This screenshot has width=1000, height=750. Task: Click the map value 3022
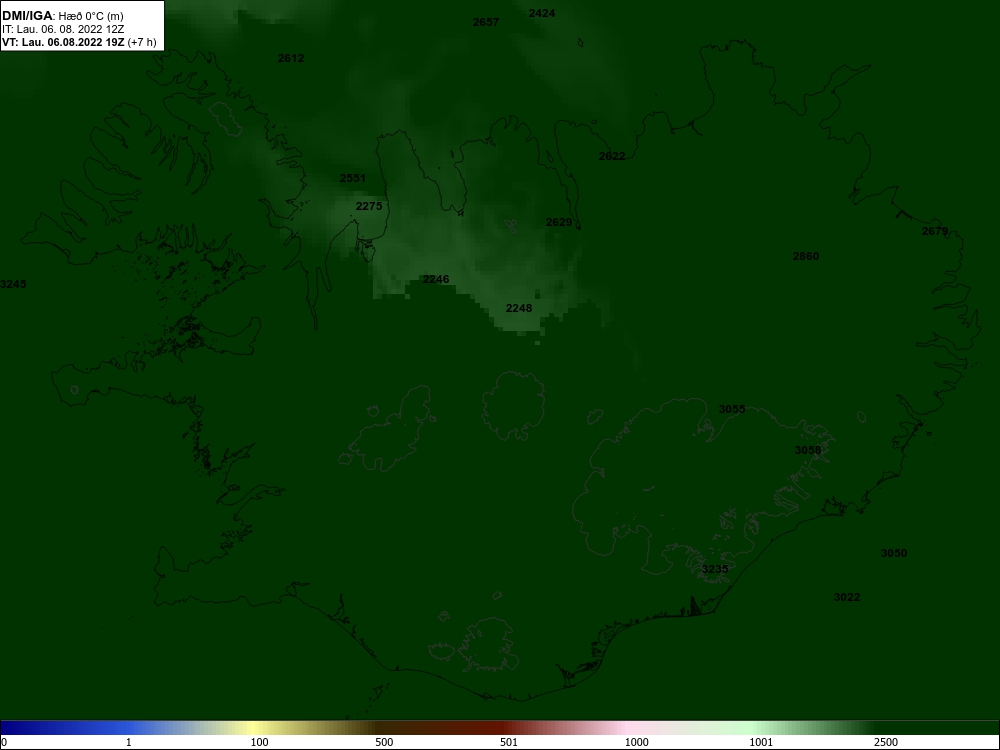click(x=847, y=597)
